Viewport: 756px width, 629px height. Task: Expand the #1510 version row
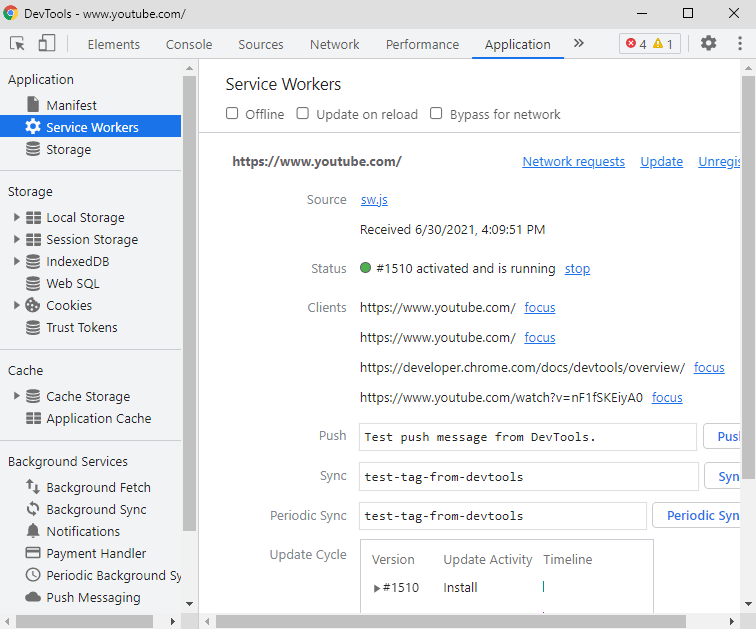point(377,588)
